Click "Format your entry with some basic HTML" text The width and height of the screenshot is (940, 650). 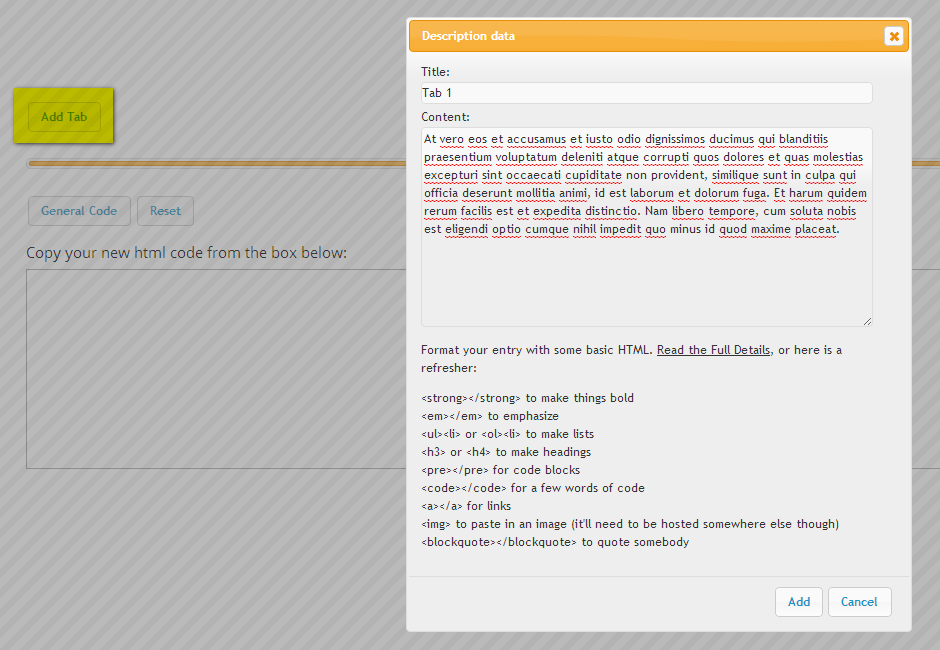[537, 350]
